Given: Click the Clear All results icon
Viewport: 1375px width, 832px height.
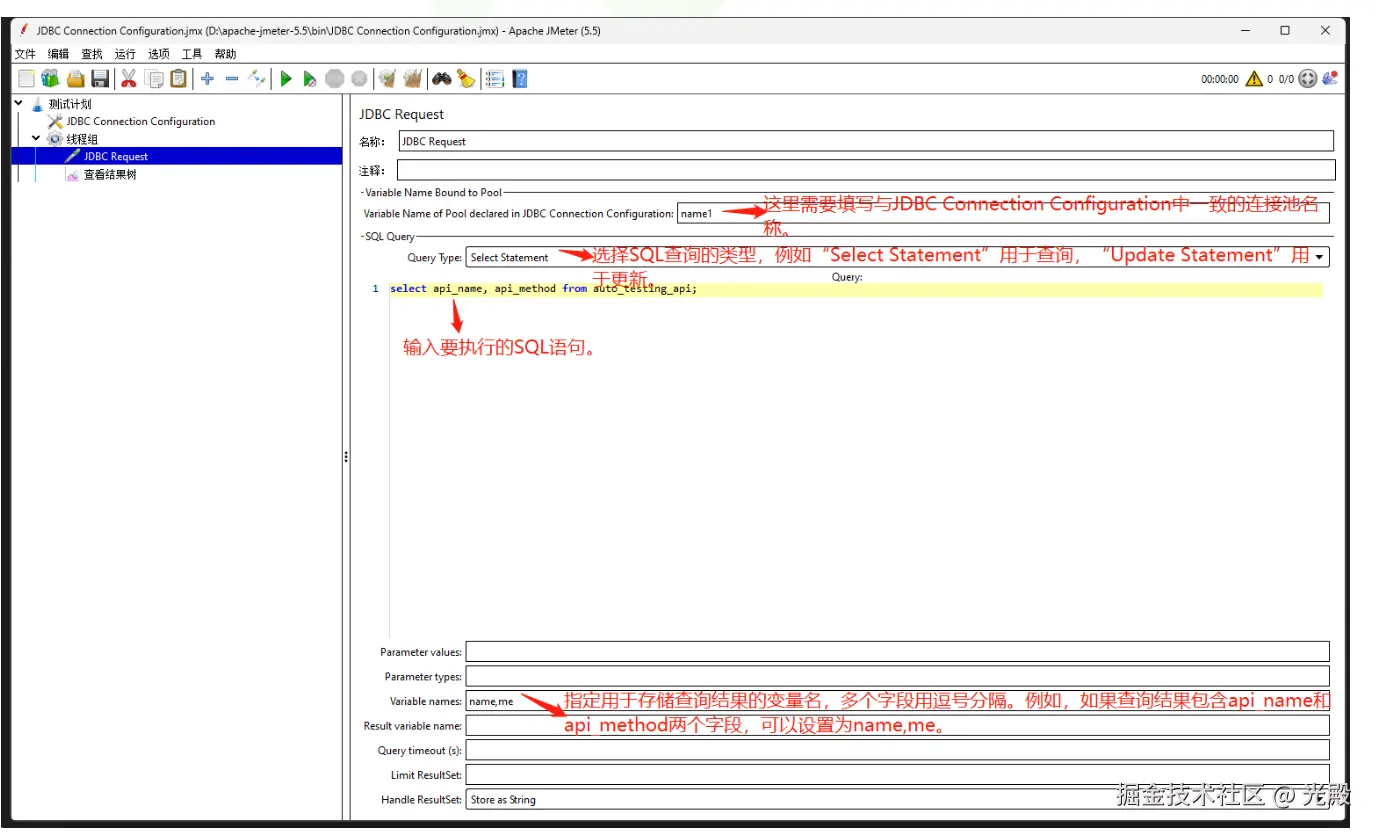Looking at the screenshot, I should coord(412,78).
